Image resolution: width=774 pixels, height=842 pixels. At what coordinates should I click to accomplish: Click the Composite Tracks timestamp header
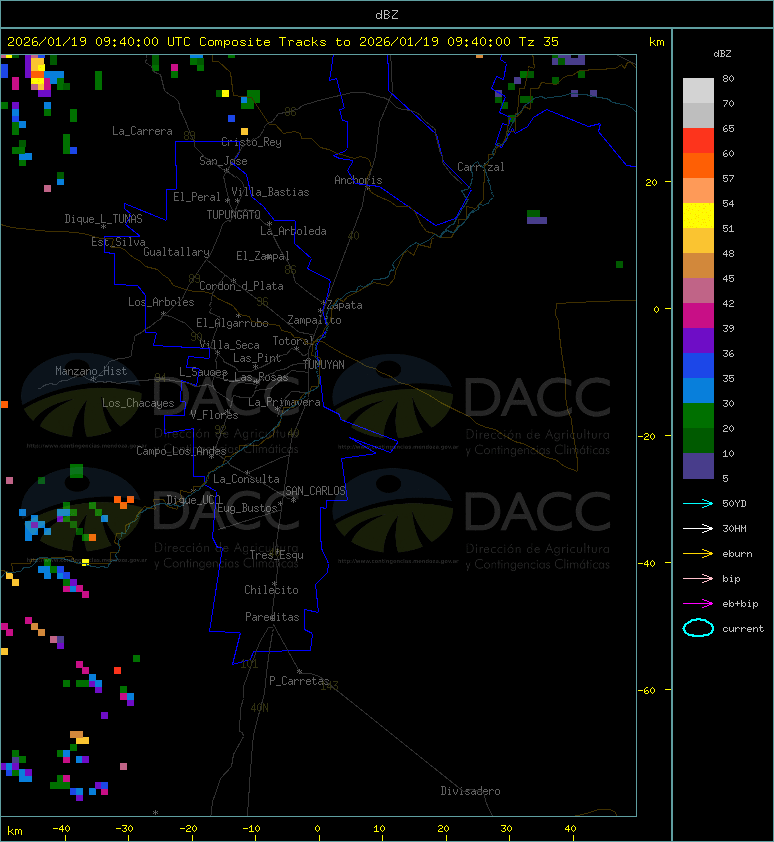(x=283, y=42)
